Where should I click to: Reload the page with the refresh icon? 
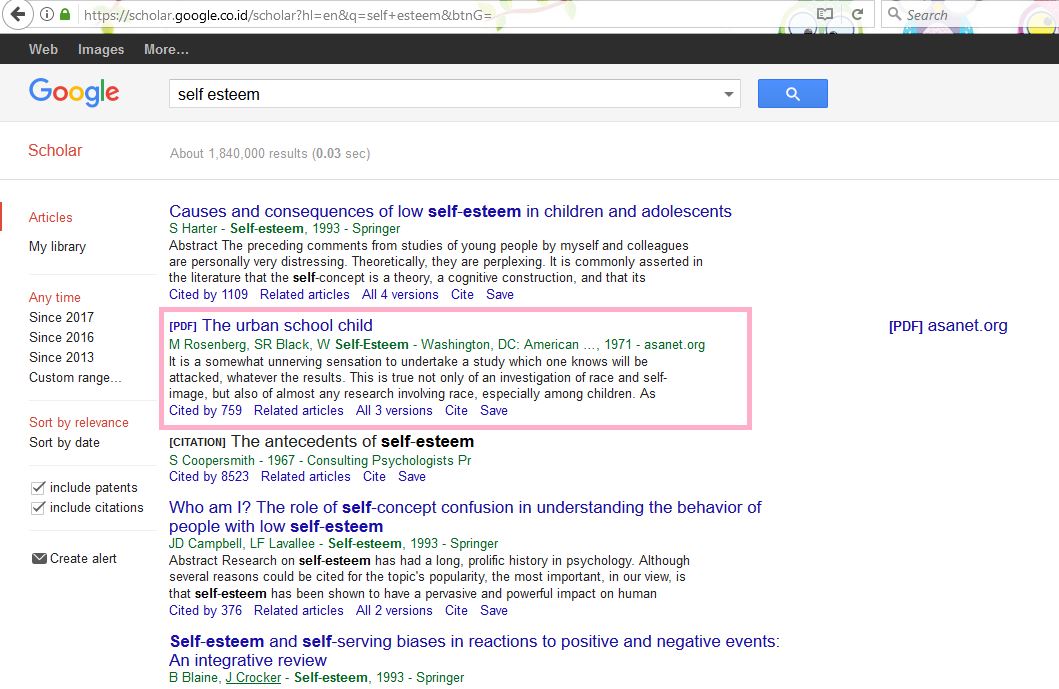pyautogui.click(x=858, y=15)
